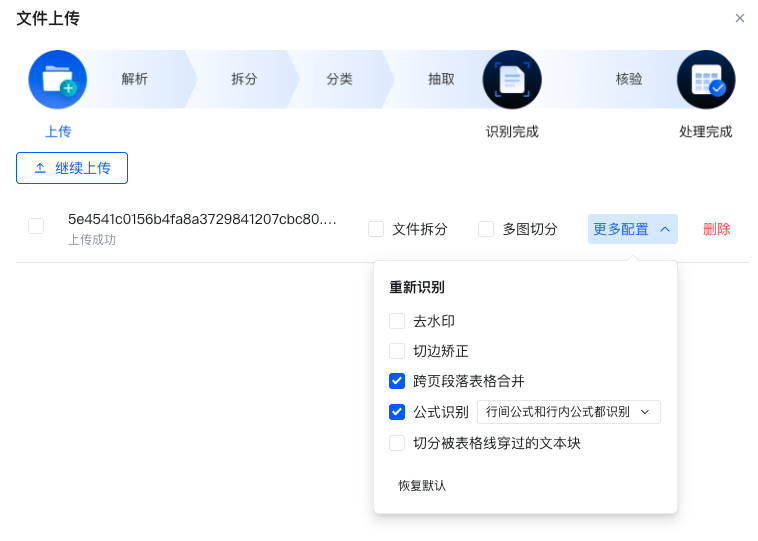Click the 分类 step in progress bar
The width and height of the screenshot is (758, 541).
tap(339, 79)
